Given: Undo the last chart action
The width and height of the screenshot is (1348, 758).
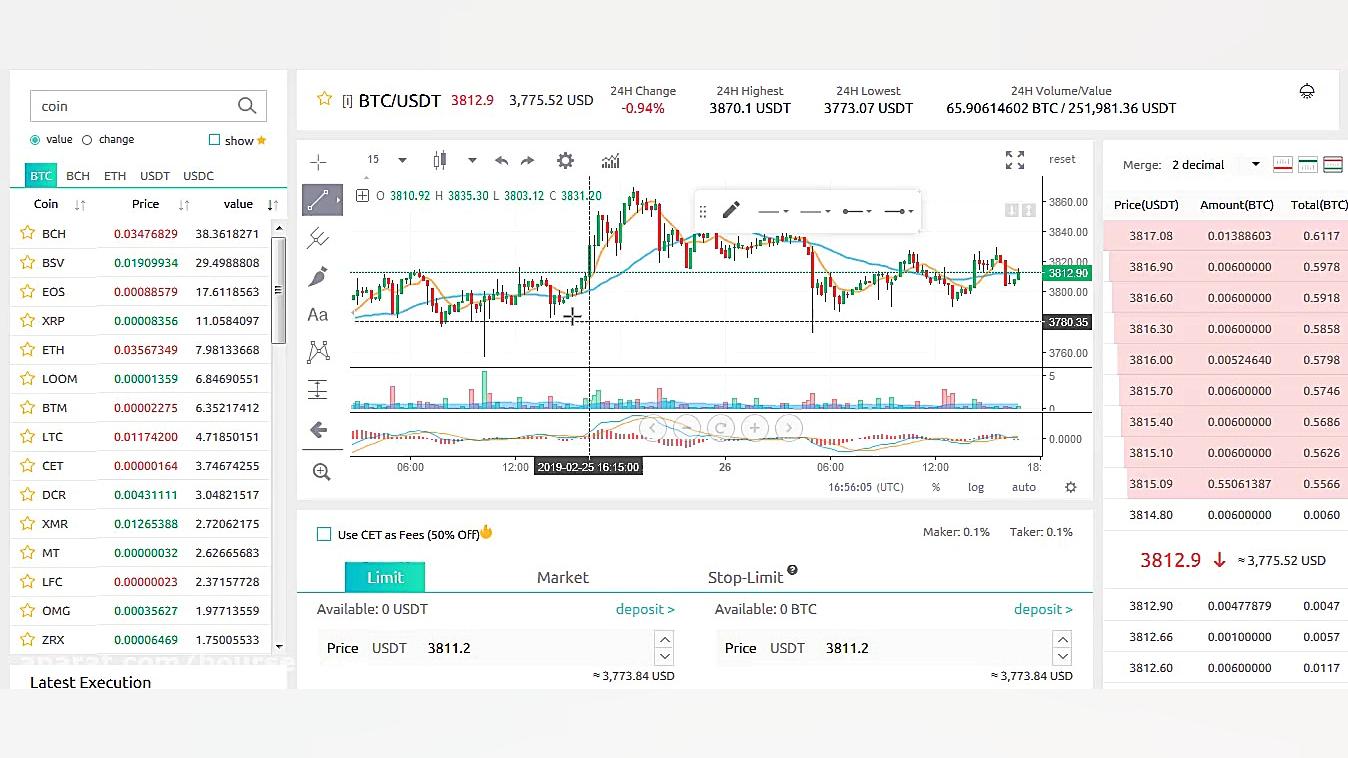Looking at the screenshot, I should (501, 160).
